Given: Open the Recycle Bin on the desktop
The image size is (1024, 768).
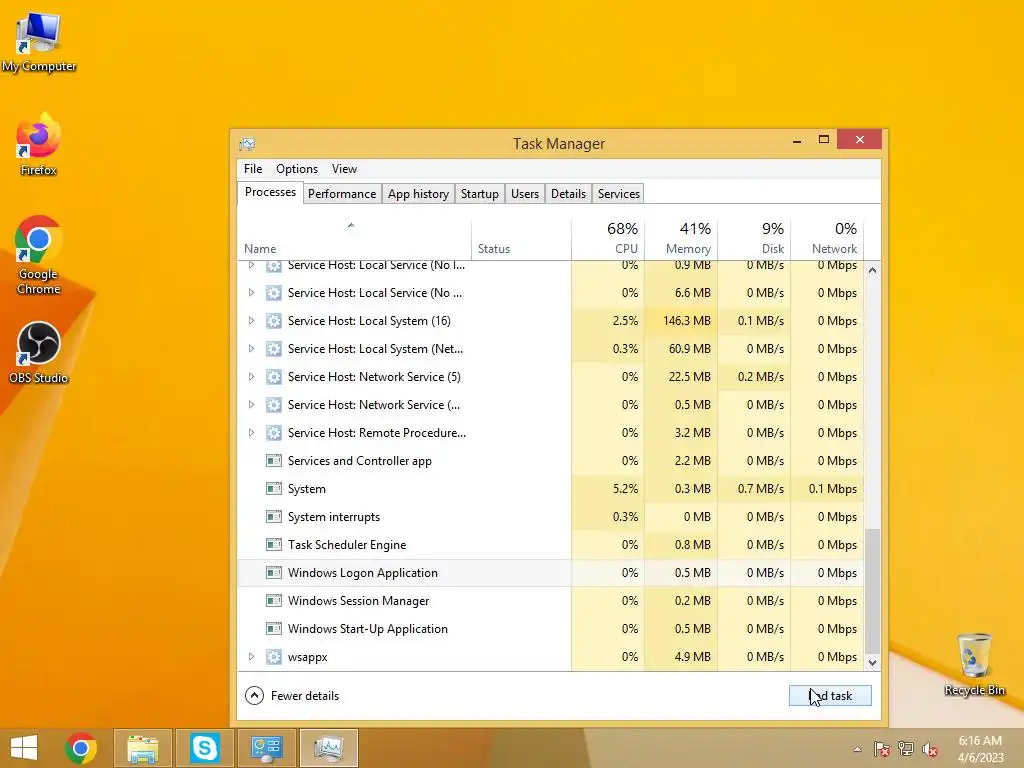Looking at the screenshot, I should 974,664.
